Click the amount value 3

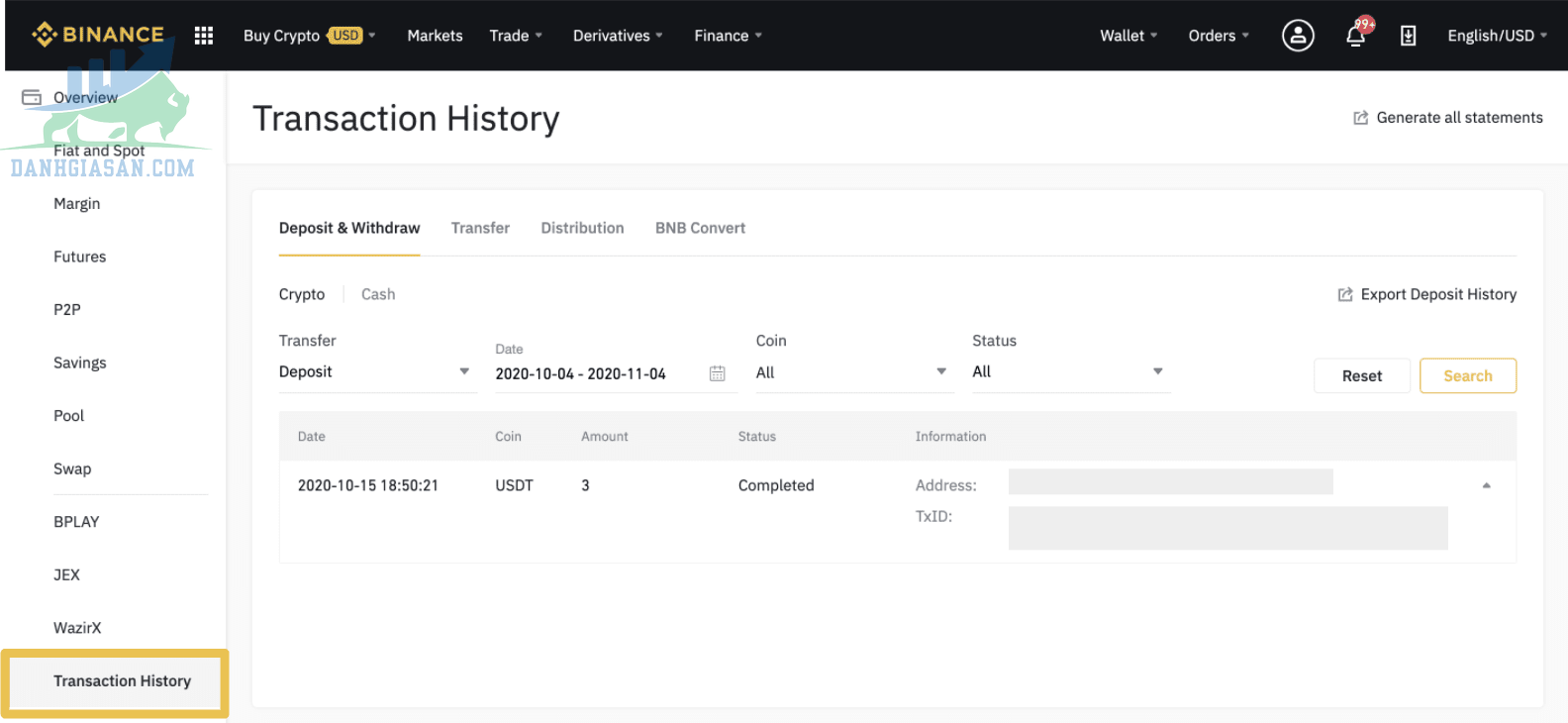click(x=585, y=485)
